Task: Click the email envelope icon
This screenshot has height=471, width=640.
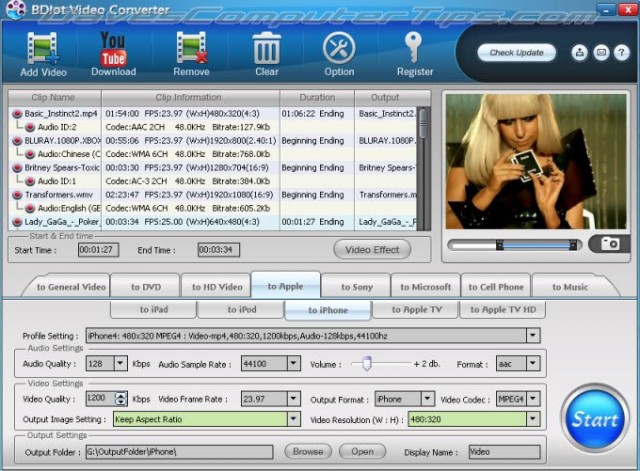Action: (601, 53)
